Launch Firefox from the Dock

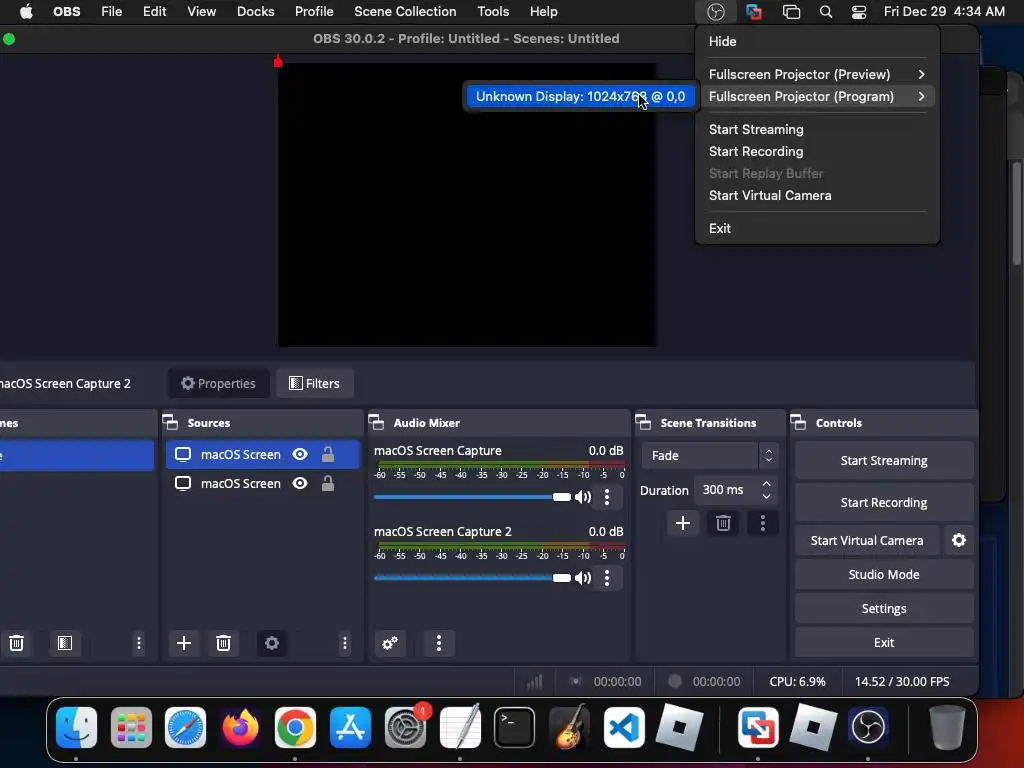point(240,727)
